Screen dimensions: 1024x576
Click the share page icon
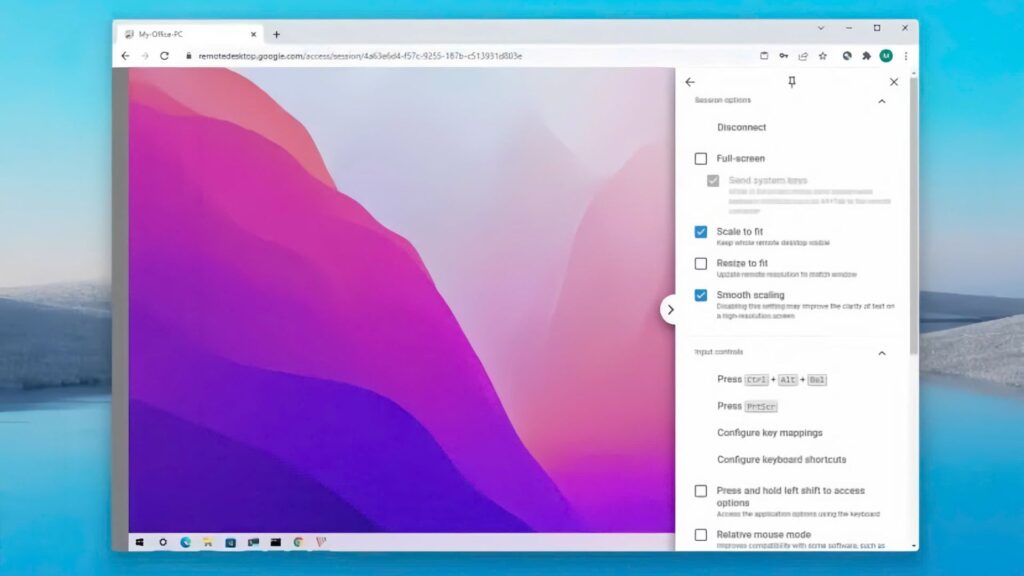803,56
